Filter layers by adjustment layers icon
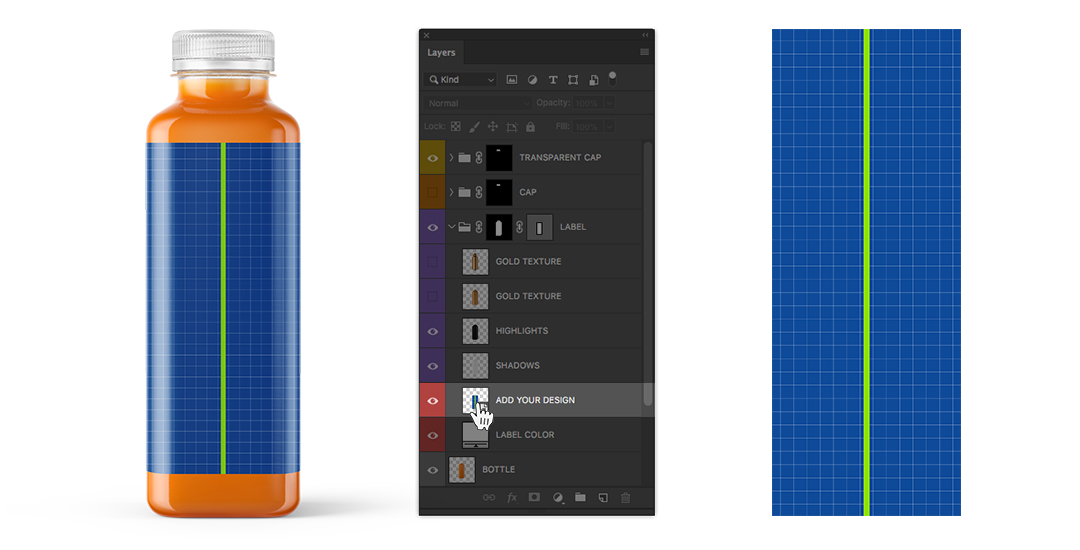 (532, 80)
